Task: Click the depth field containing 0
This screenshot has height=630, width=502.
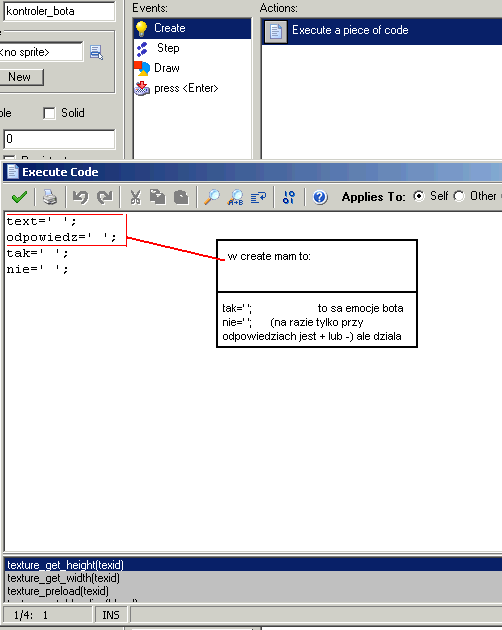Action: point(59,139)
